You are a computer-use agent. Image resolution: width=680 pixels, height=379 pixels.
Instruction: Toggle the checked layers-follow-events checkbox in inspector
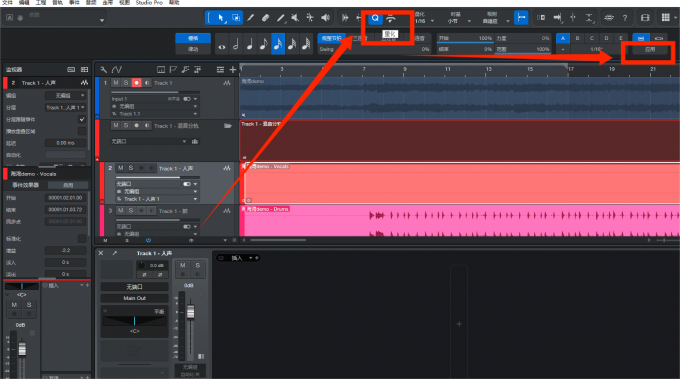coord(82,119)
